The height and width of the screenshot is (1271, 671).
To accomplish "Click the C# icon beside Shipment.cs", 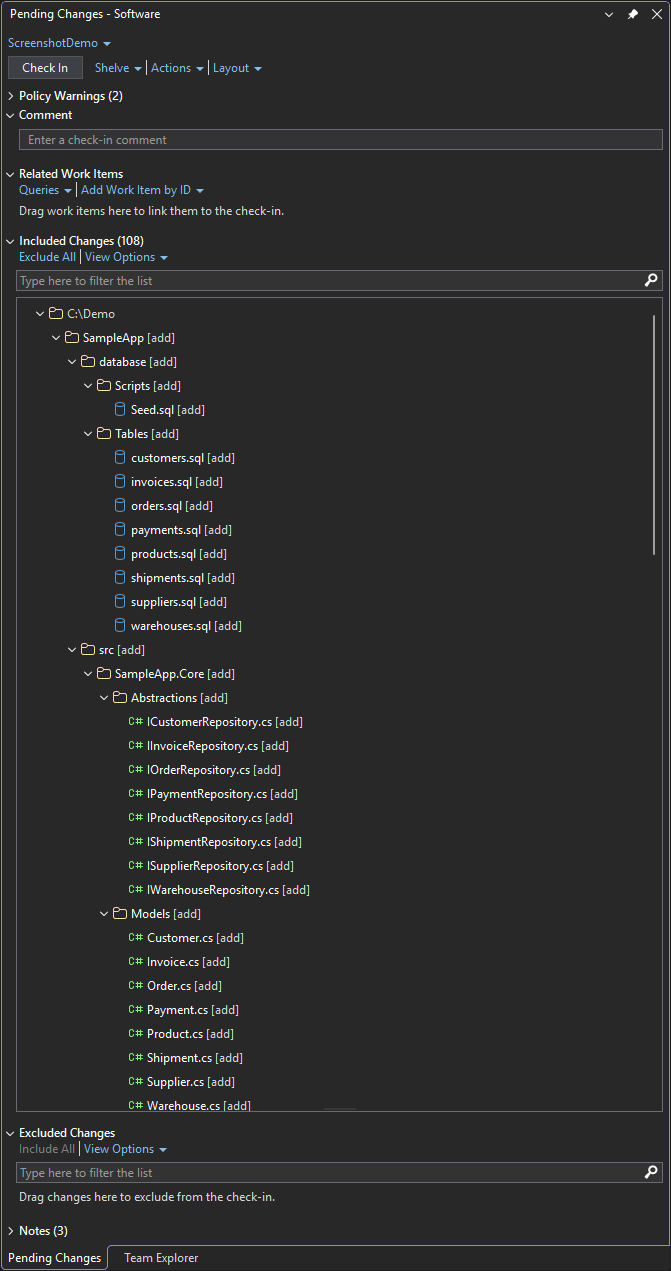I will point(135,1057).
